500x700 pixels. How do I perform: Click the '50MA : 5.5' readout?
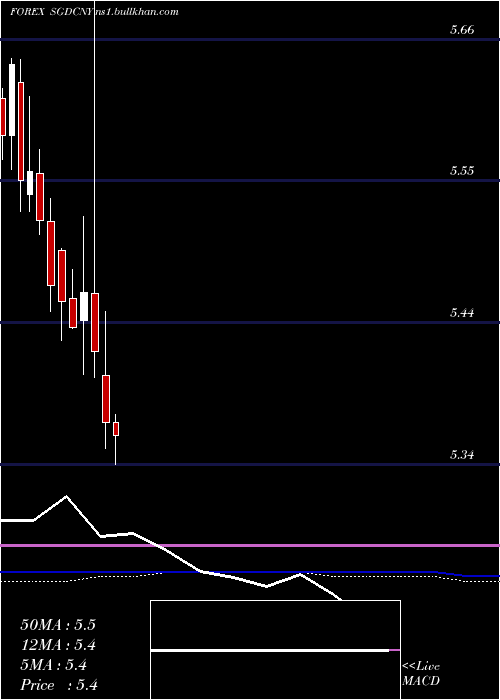[58, 625]
